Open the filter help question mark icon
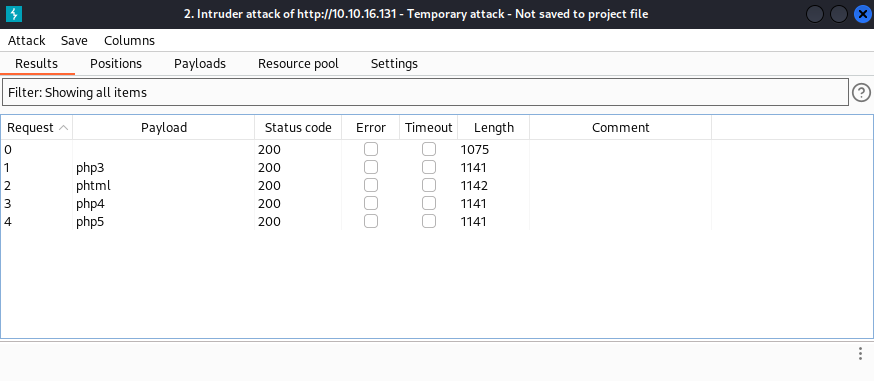 coord(861,92)
